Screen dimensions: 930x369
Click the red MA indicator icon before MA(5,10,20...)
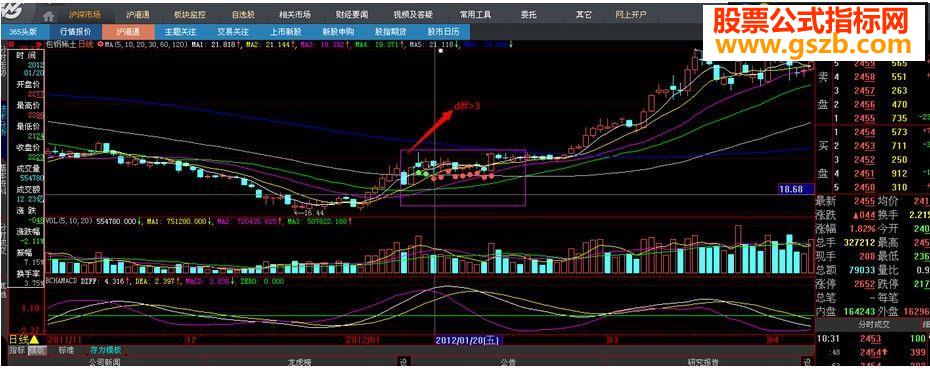pyautogui.click(x=100, y=44)
